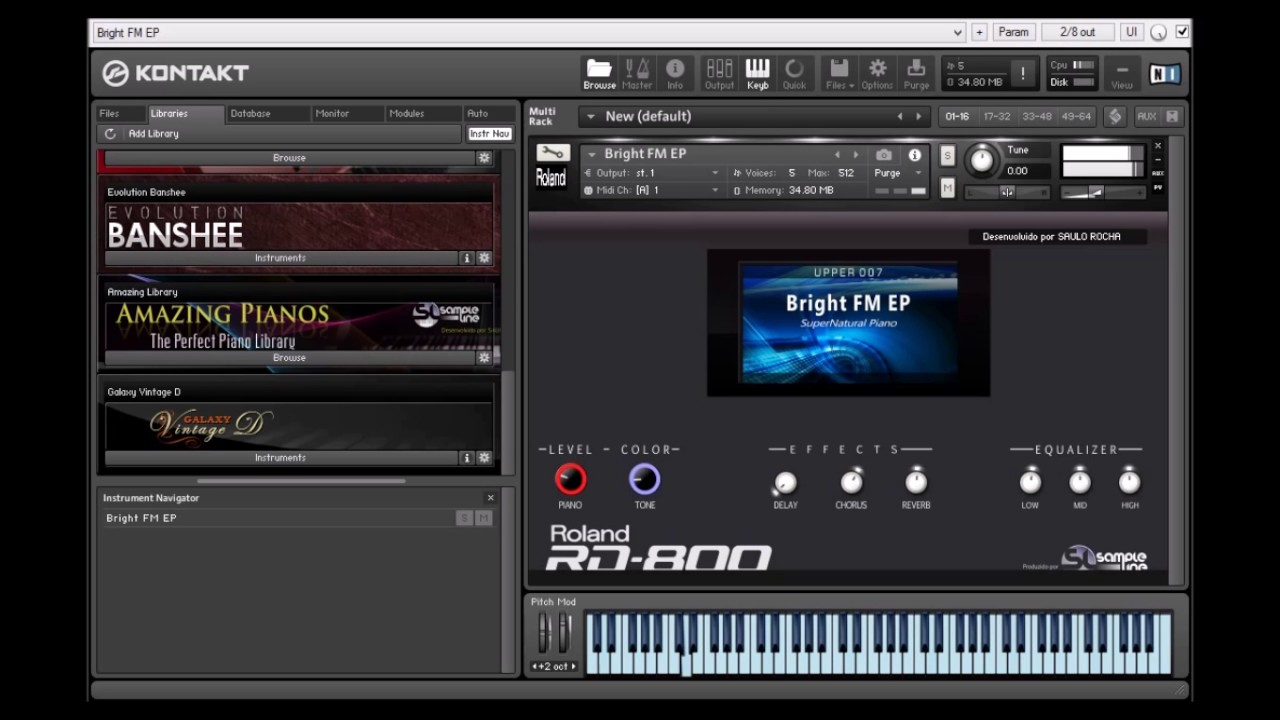Open Evolution Banshee library settings gear
Viewport: 1280px width, 720px height.
[484, 258]
